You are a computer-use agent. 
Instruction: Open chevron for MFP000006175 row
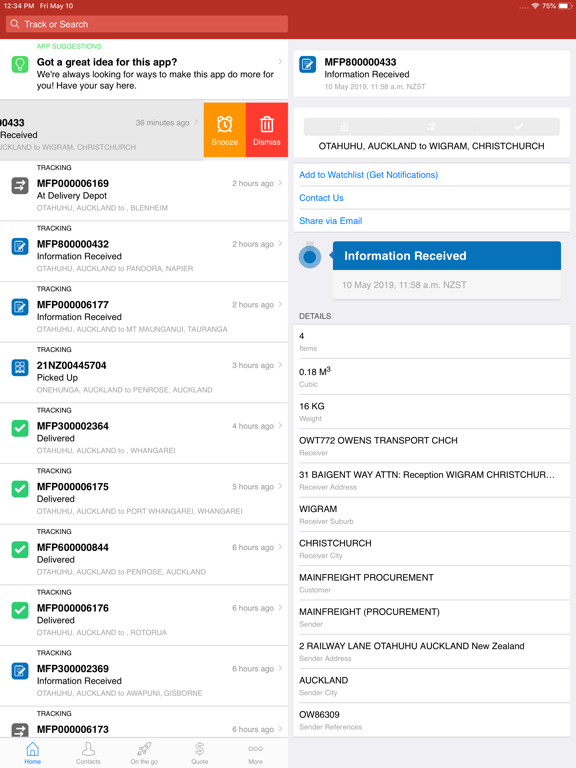coord(280,486)
